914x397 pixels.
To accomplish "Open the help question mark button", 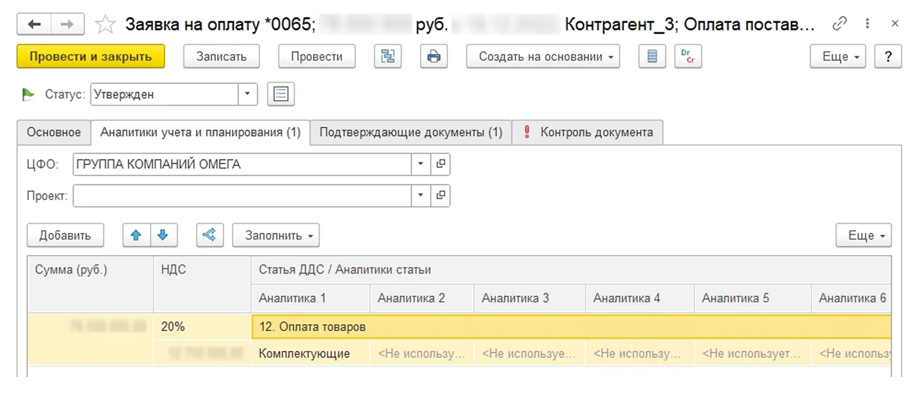I will [888, 57].
